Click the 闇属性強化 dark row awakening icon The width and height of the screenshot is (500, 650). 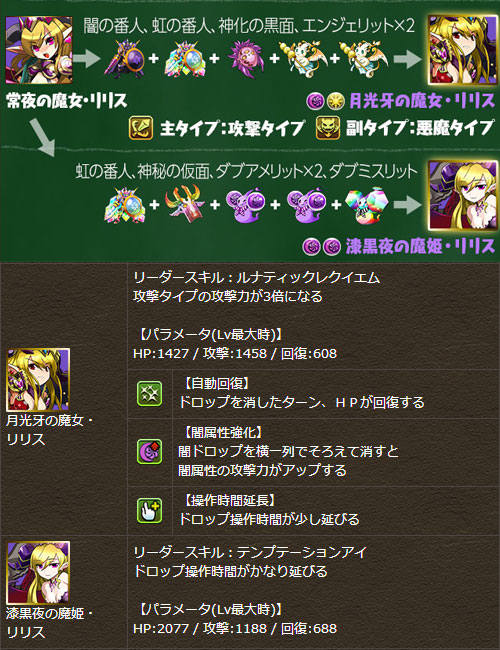pos(150,451)
